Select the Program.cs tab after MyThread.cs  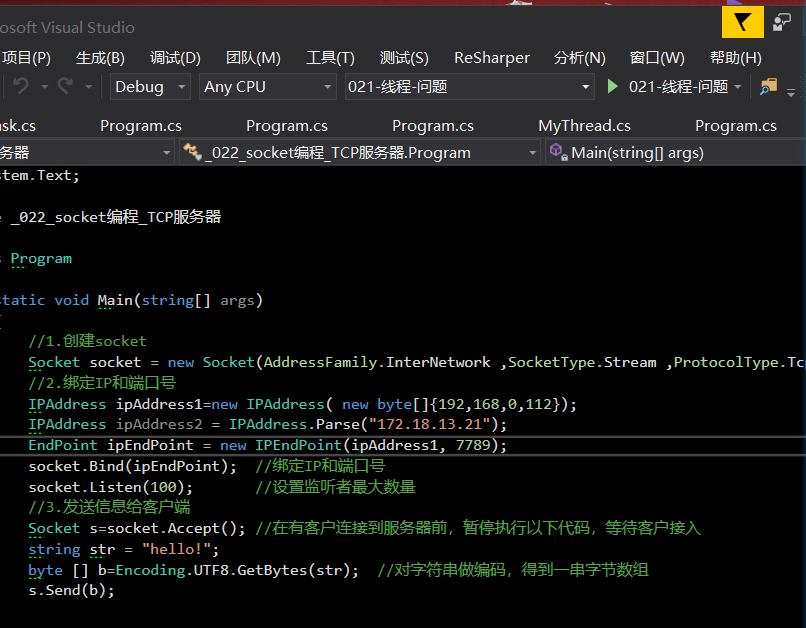pos(736,126)
